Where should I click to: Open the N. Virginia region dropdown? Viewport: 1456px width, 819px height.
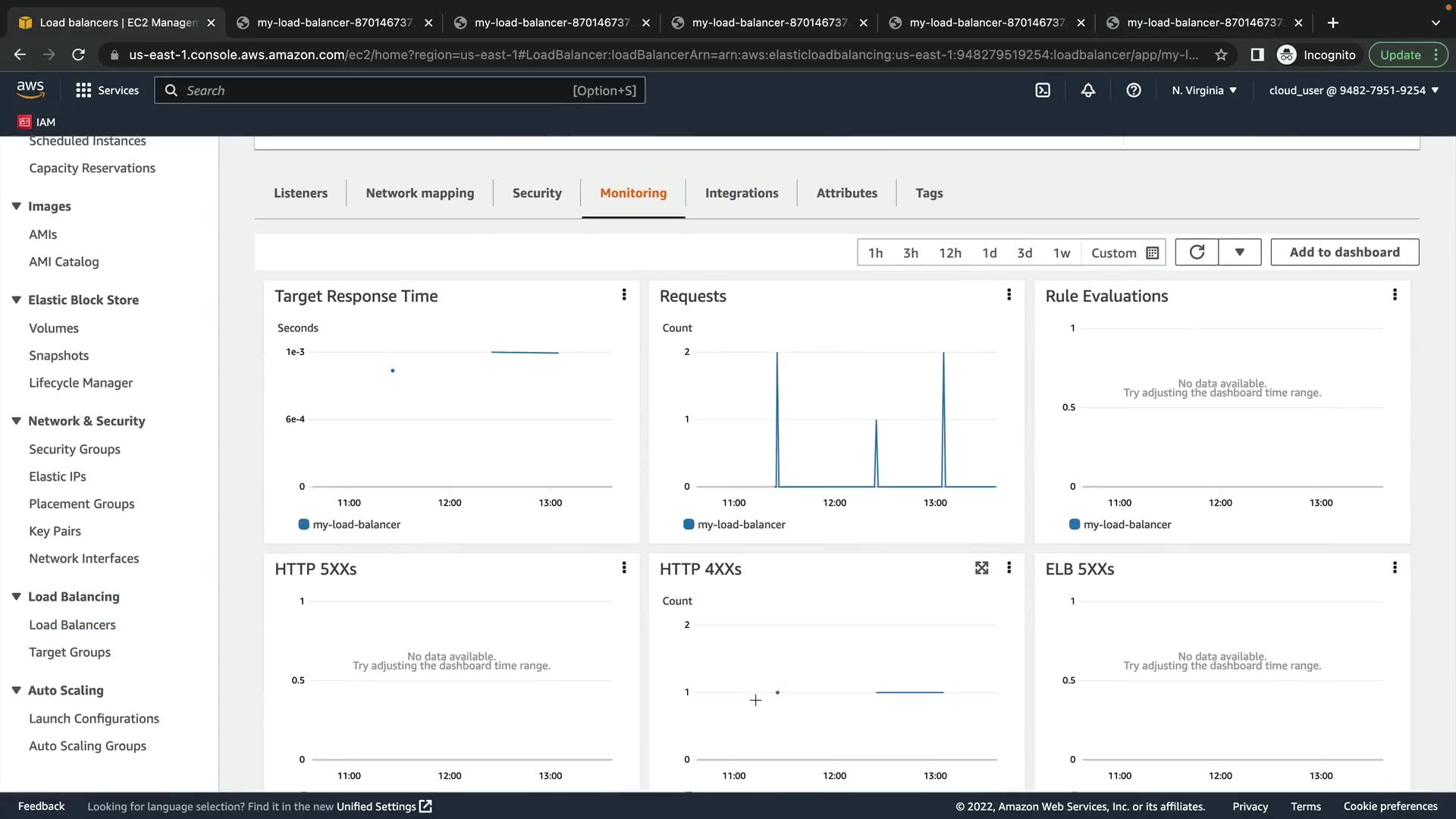1204,90
